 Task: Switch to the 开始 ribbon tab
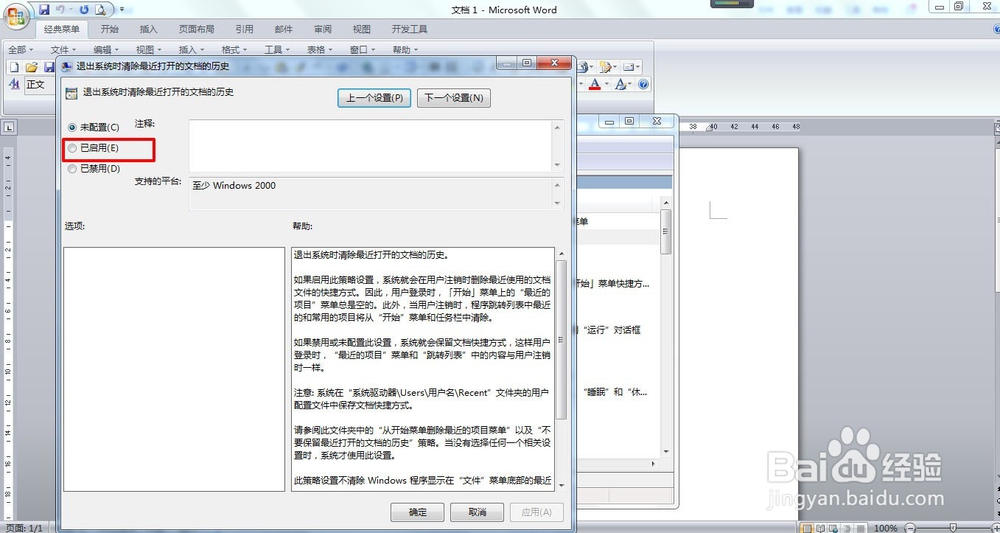pyautogui.click(x=110, y=29)
